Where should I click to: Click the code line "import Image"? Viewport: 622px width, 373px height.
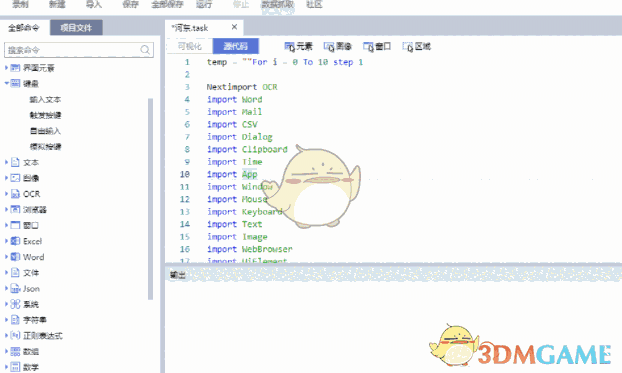pyautogui.click(x=237, y=236)
